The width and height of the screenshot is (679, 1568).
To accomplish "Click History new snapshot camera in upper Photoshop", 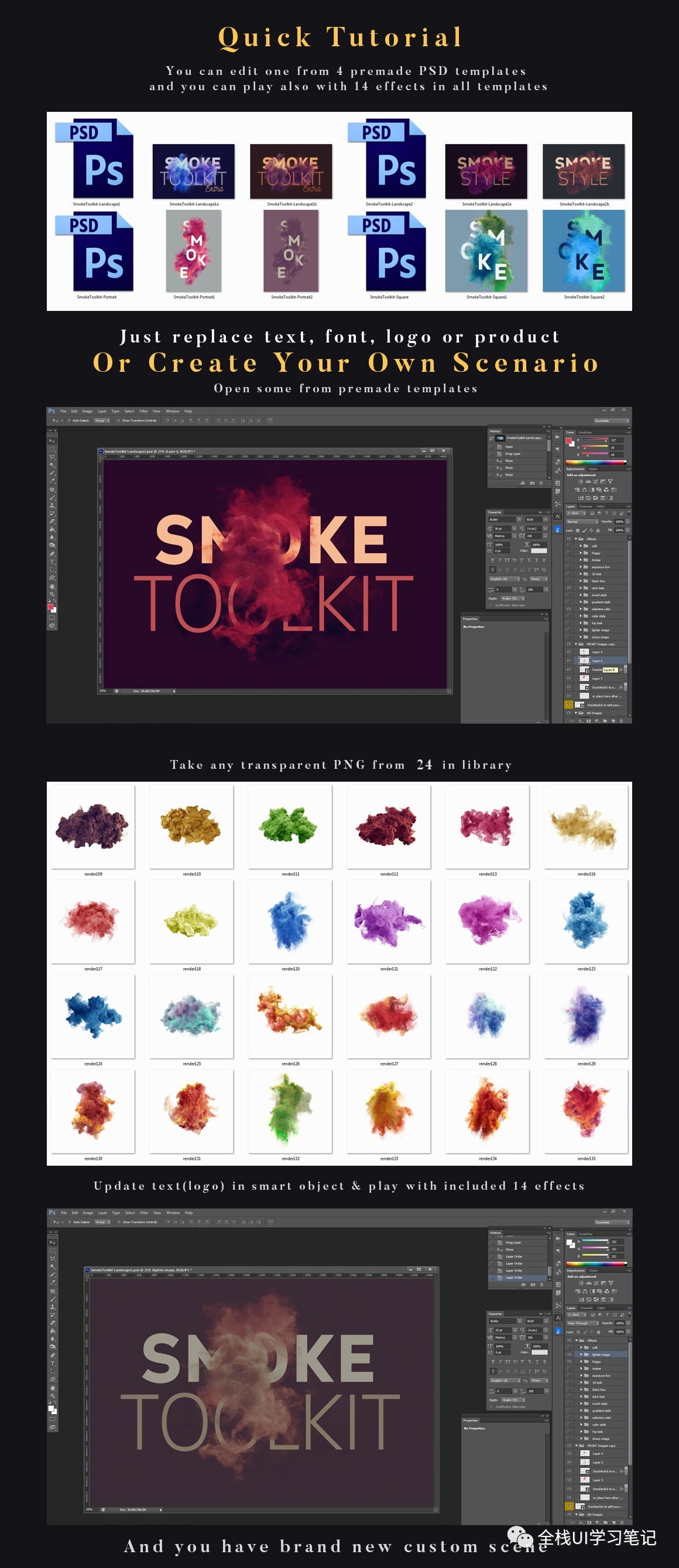I will tap(532, 483).
